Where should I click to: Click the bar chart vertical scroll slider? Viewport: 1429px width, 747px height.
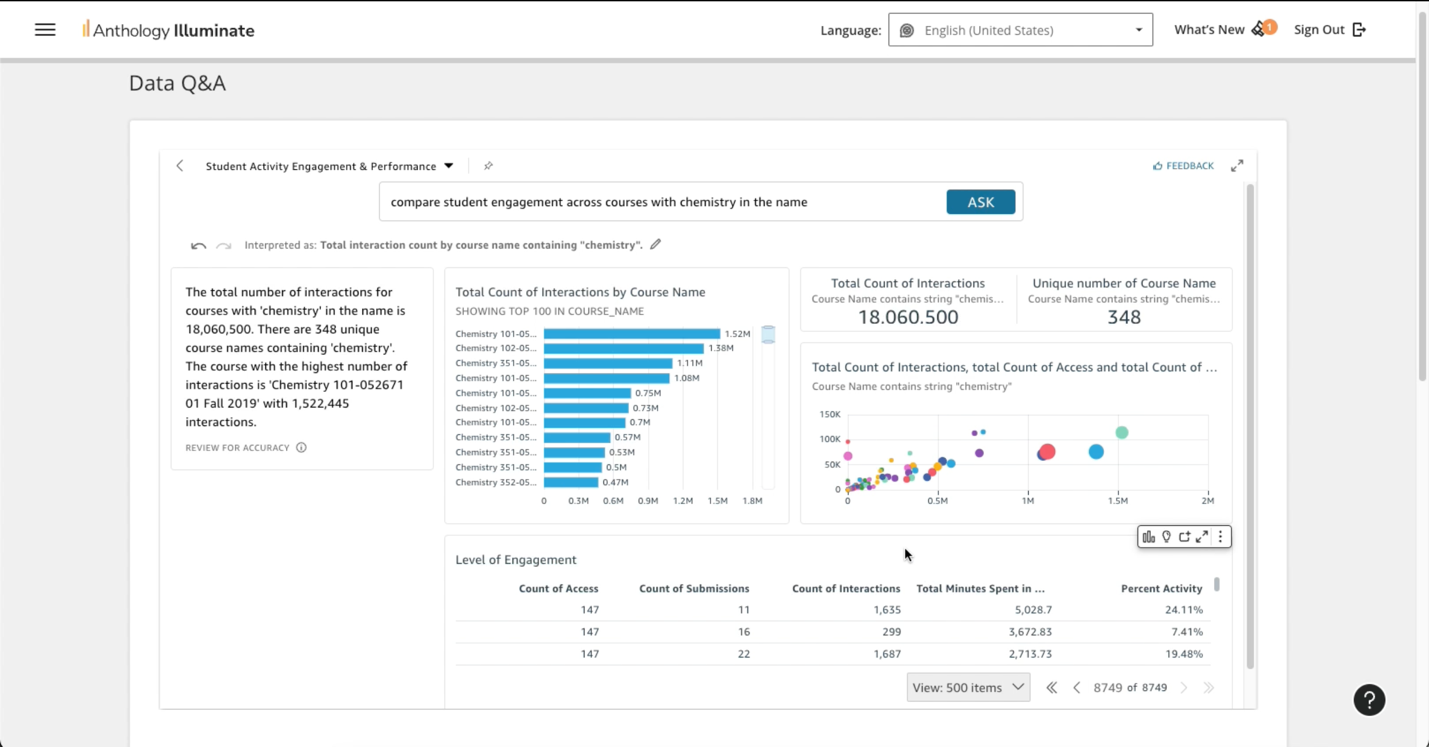(768, 335)
